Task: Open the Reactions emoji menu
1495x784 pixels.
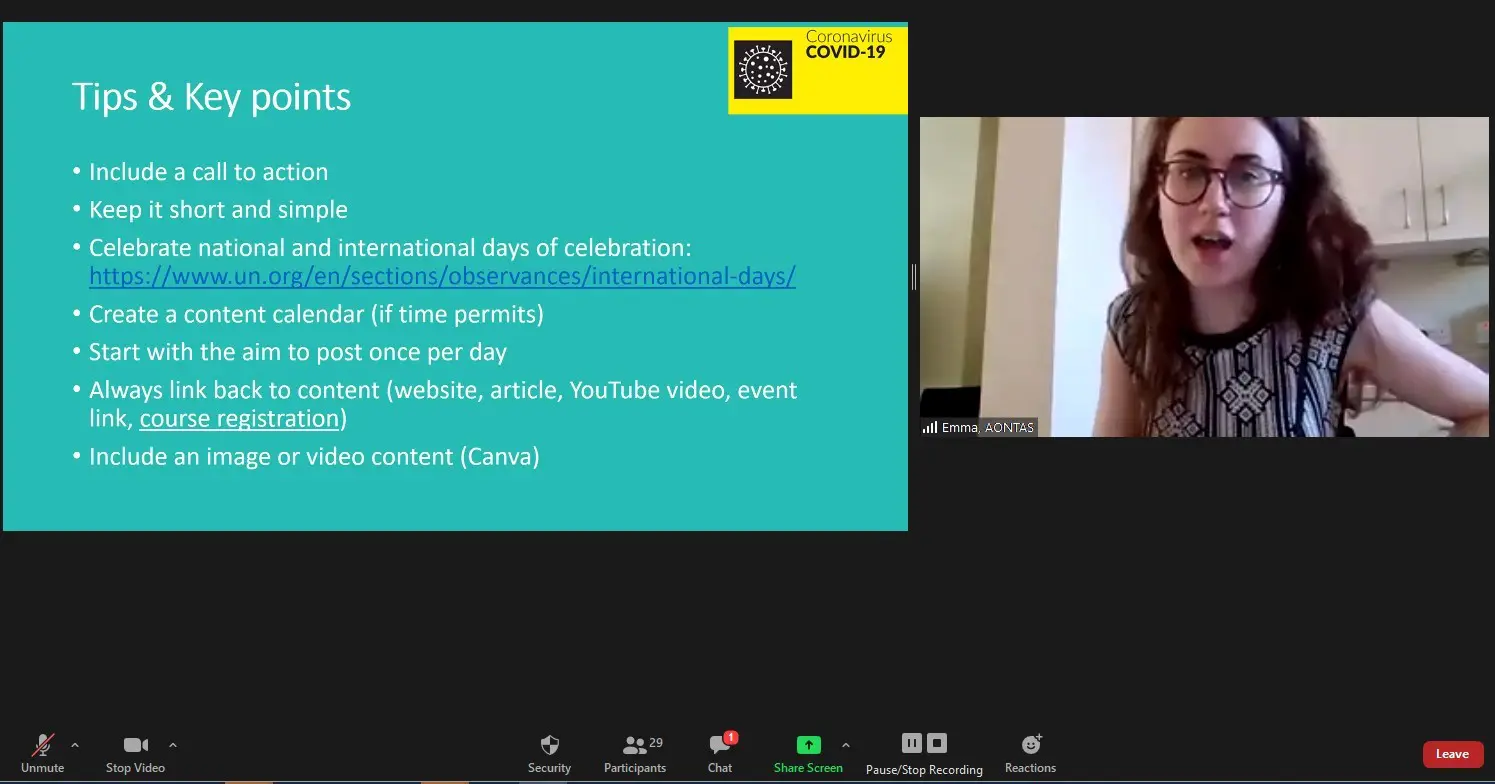Action: pyautogui.click(x=1030, y=753)
